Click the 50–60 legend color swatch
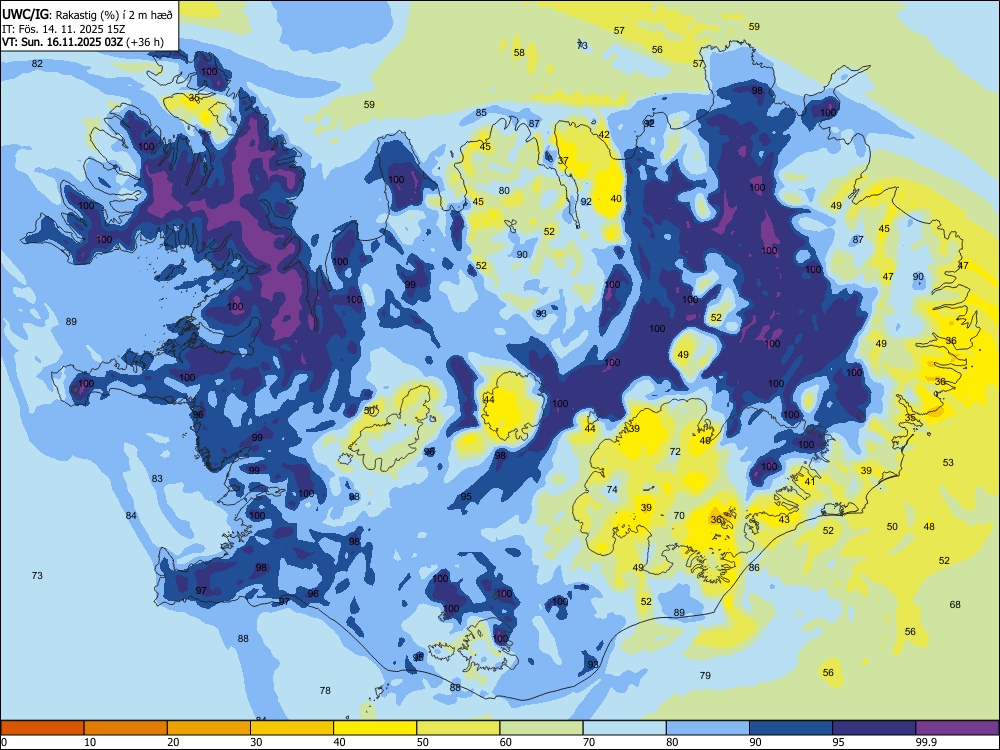The height and width of the screenshot is (750, 1000). coord(458,728)
